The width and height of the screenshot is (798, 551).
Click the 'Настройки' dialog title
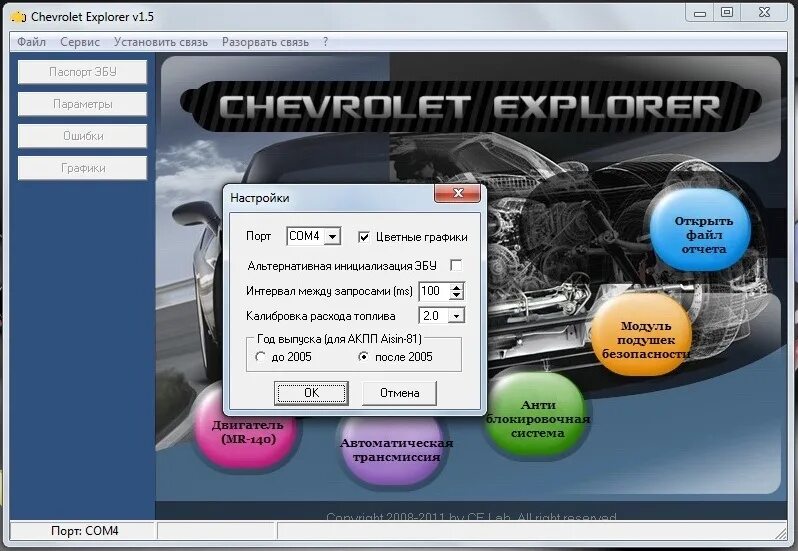(260, 198)
